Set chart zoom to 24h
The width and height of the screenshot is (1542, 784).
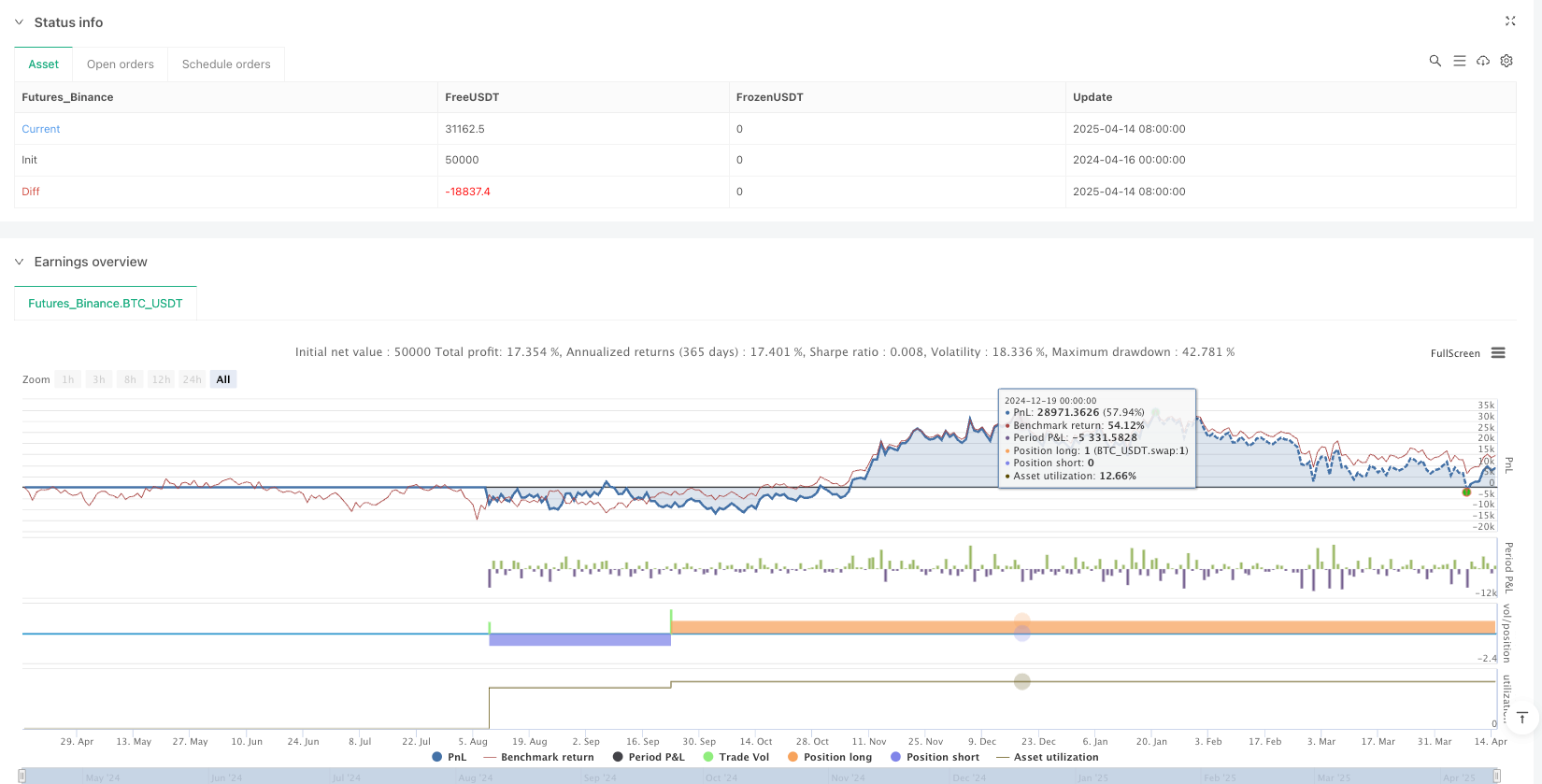pyautogui.click(x=192, y=379)
